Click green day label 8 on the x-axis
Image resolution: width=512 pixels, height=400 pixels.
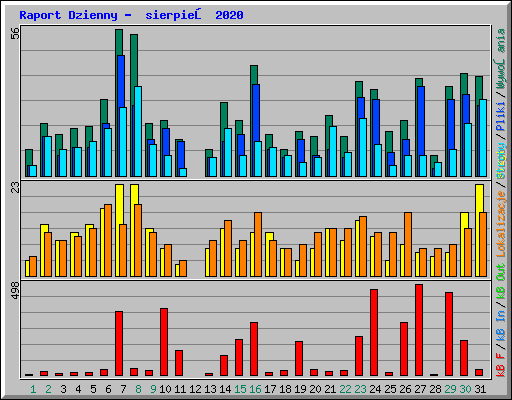pos(138,389)
